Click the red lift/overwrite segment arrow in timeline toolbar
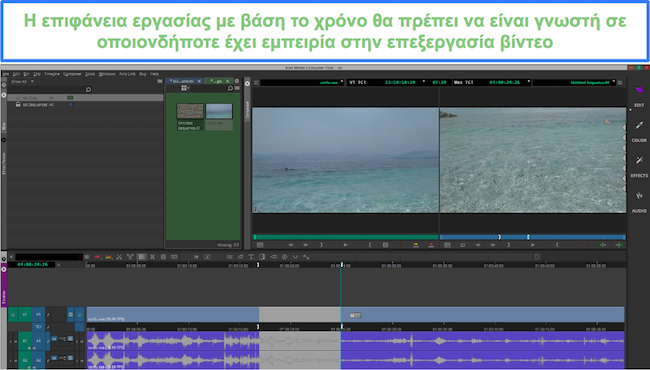 tap(98, 257)
